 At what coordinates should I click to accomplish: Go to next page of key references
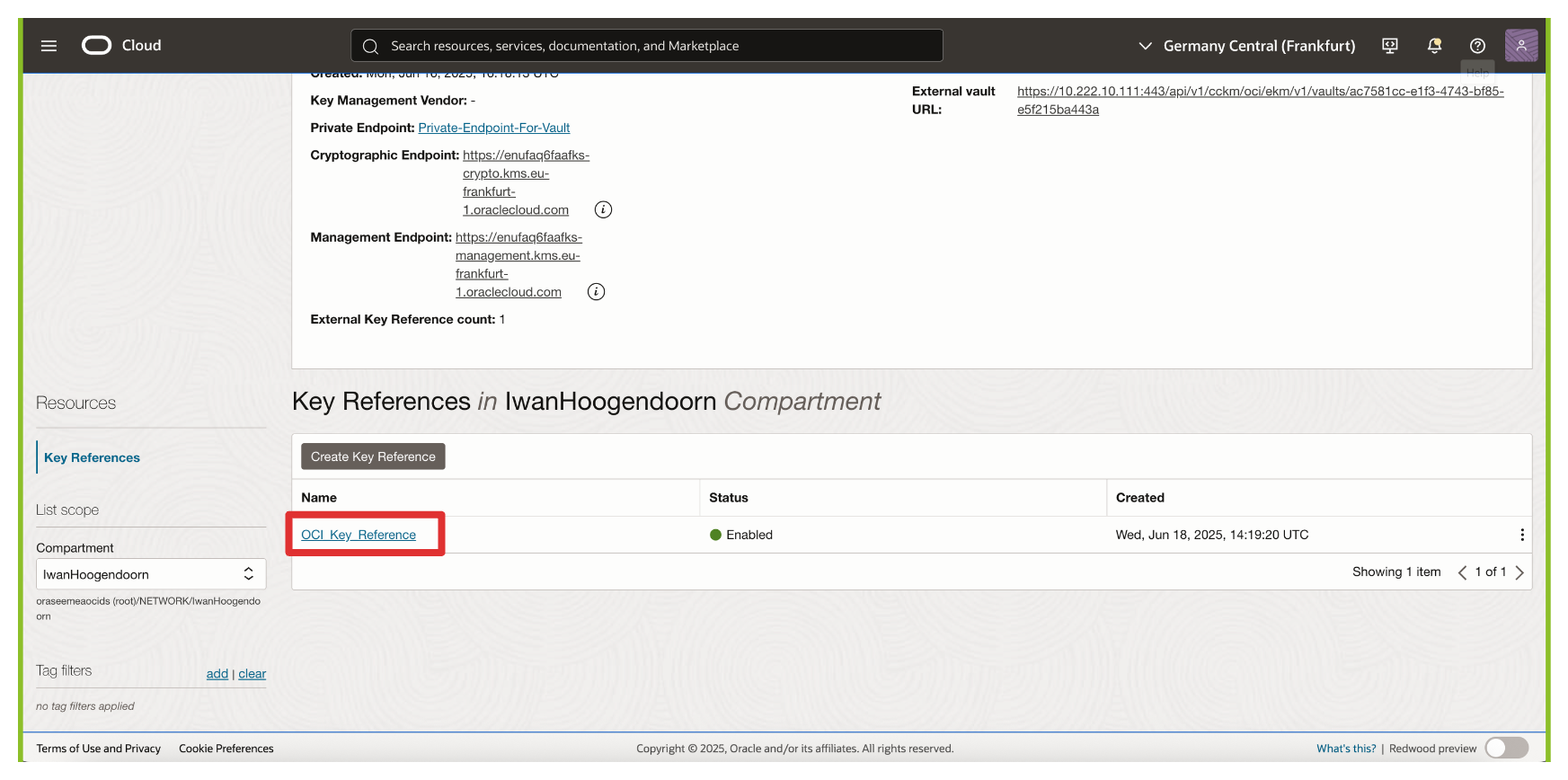[1519, 572]
